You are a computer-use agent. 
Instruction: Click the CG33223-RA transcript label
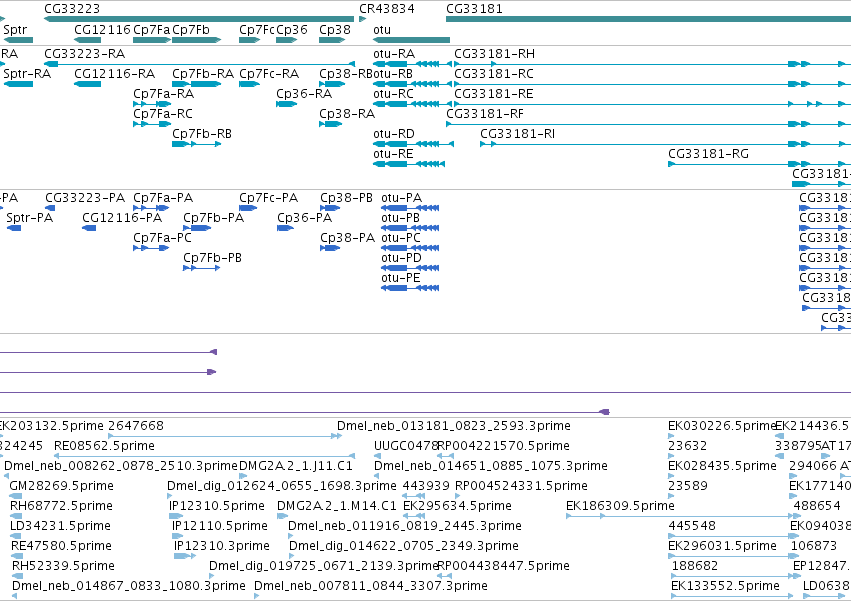coord(85,54)
